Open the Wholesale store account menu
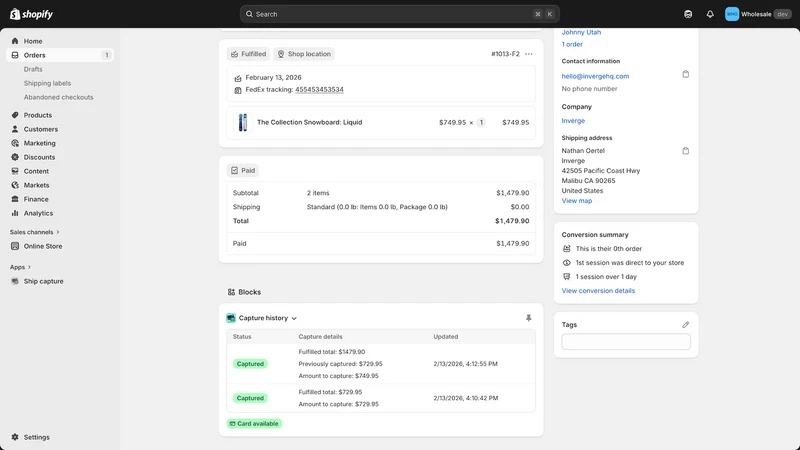800x450 pixels. click(x=758, y=14)
